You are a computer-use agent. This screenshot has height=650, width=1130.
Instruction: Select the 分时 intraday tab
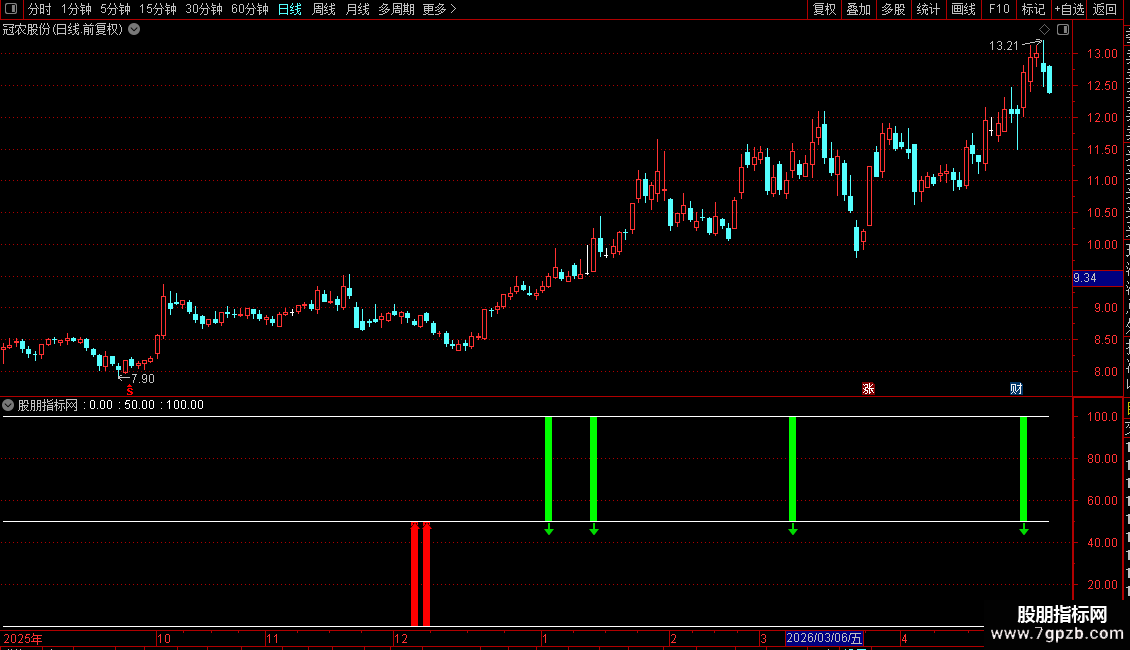click(x=40, y=9)
